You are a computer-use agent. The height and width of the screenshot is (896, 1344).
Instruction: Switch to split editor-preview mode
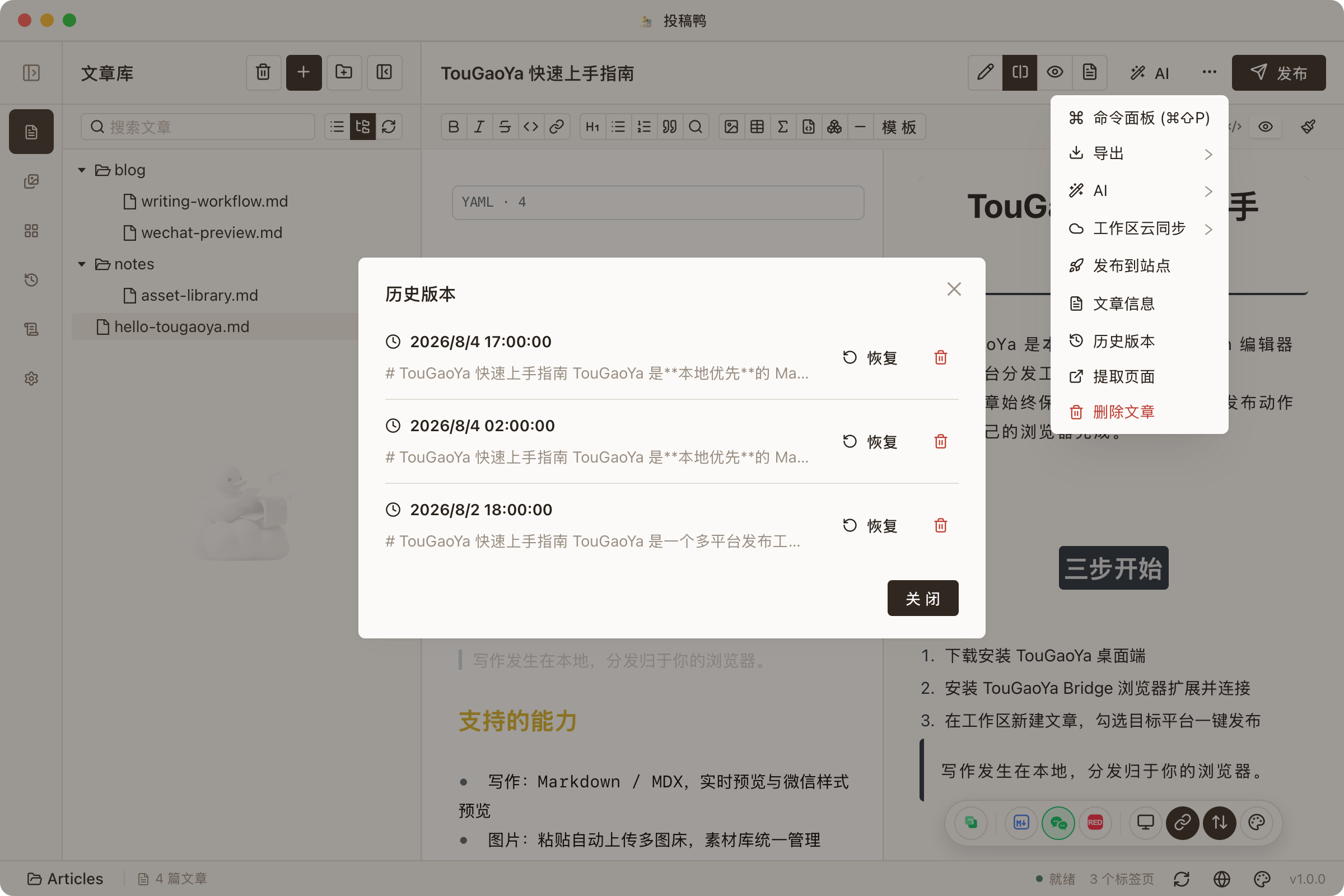pos(1020,73)
